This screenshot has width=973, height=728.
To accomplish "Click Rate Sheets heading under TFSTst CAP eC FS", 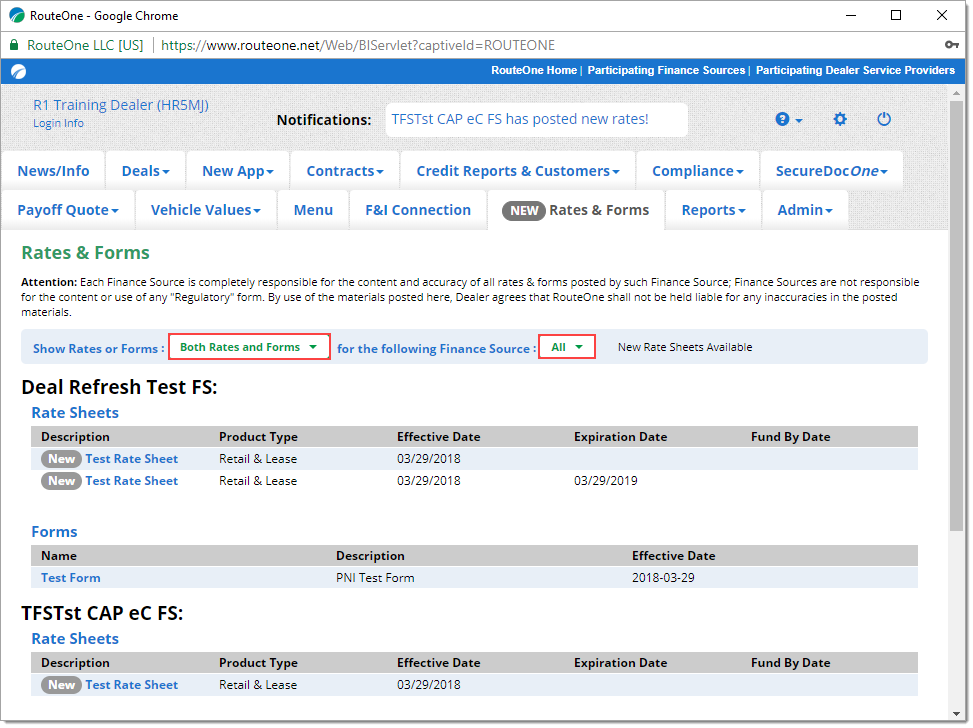I will pos(75,639).
